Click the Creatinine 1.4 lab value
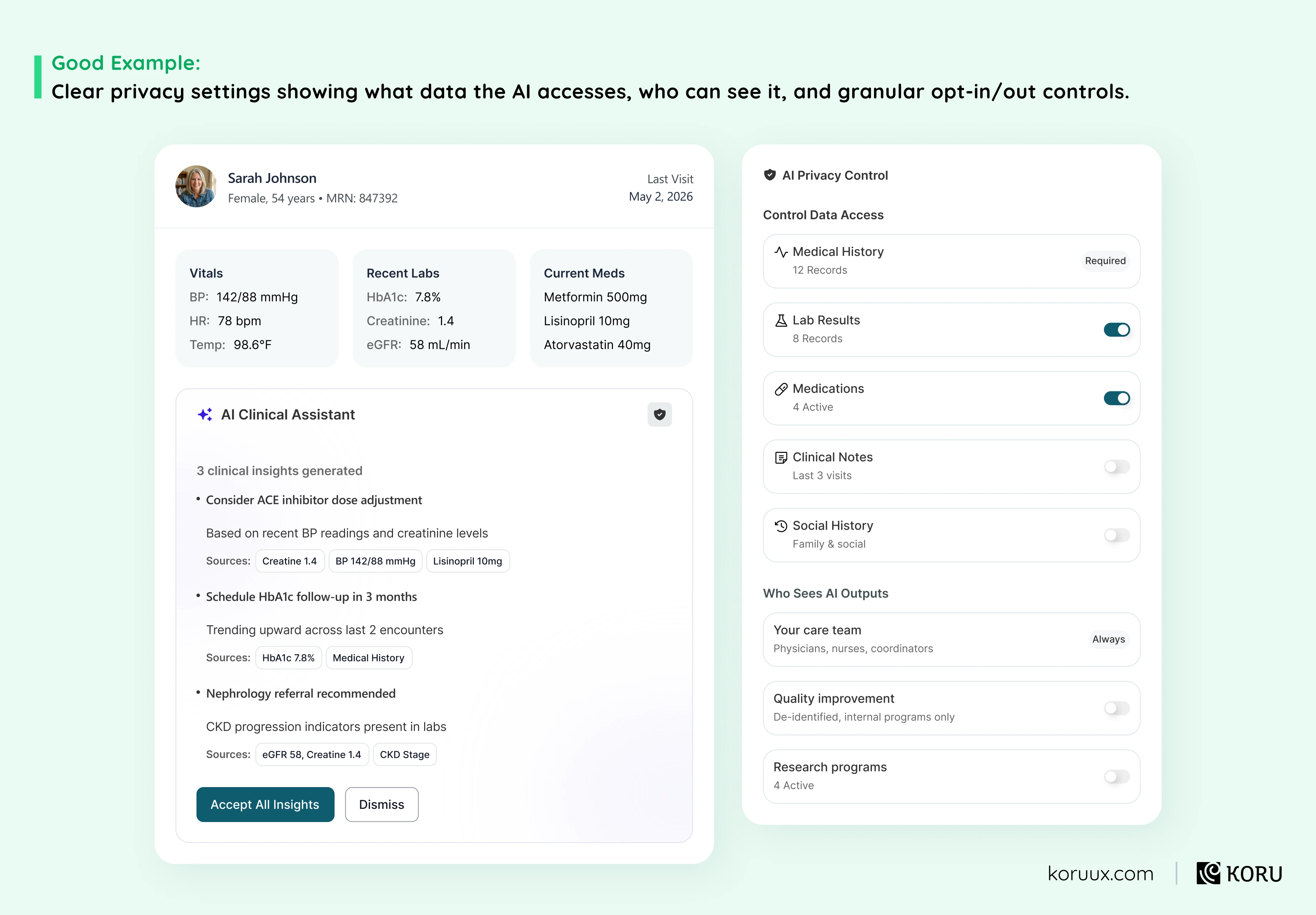The width and height of the screenshot is (1316, 915). [x=446, y=321]
